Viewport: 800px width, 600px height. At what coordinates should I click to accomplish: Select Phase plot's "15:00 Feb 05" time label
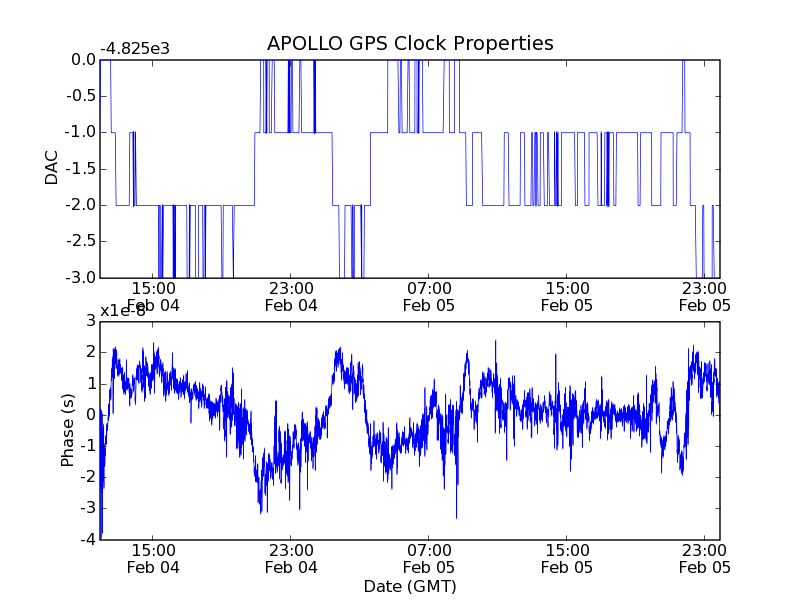tap(567, 559)
